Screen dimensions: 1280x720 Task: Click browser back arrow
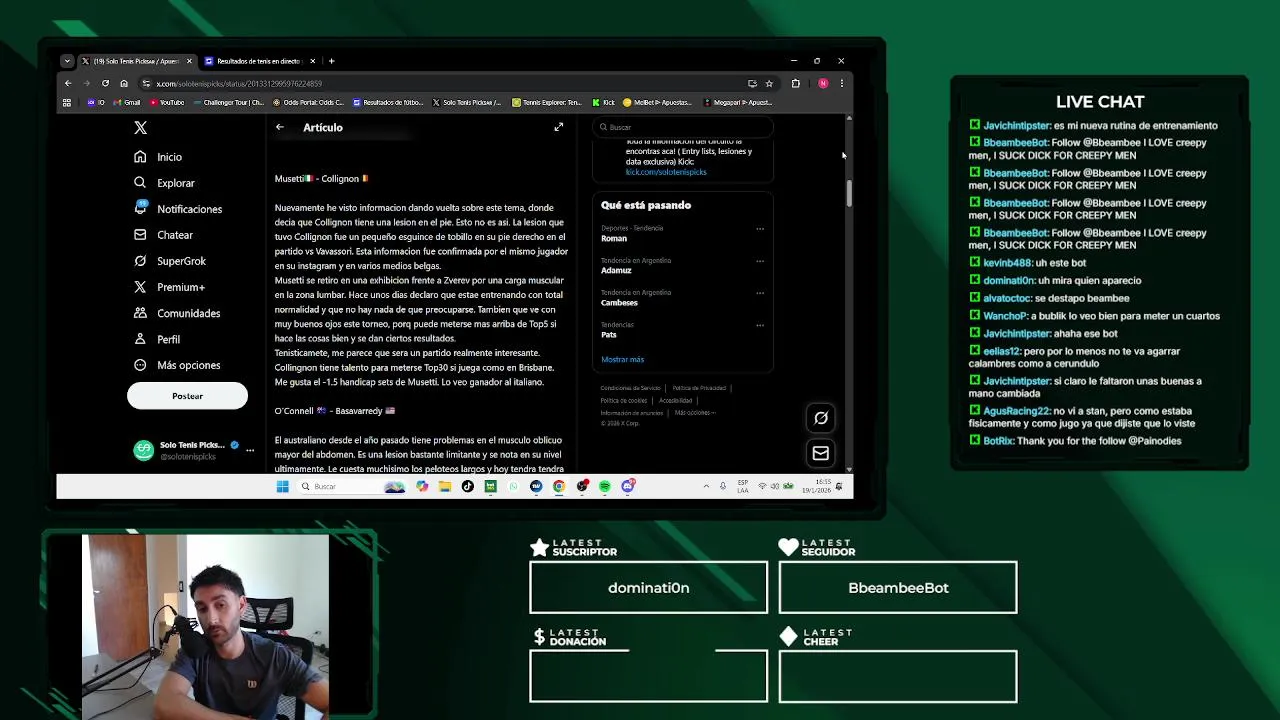pyautogui.click(x=68, y=84)
